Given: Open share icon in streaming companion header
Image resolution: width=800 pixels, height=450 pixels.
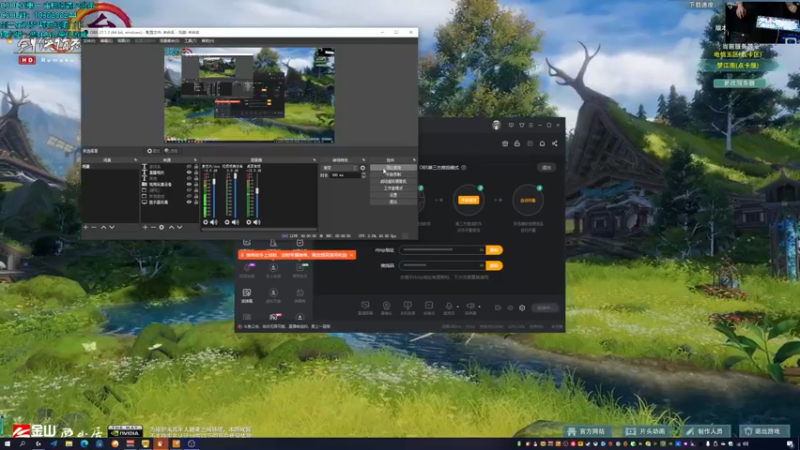Looking at the screenshot, I should point(555,143).
